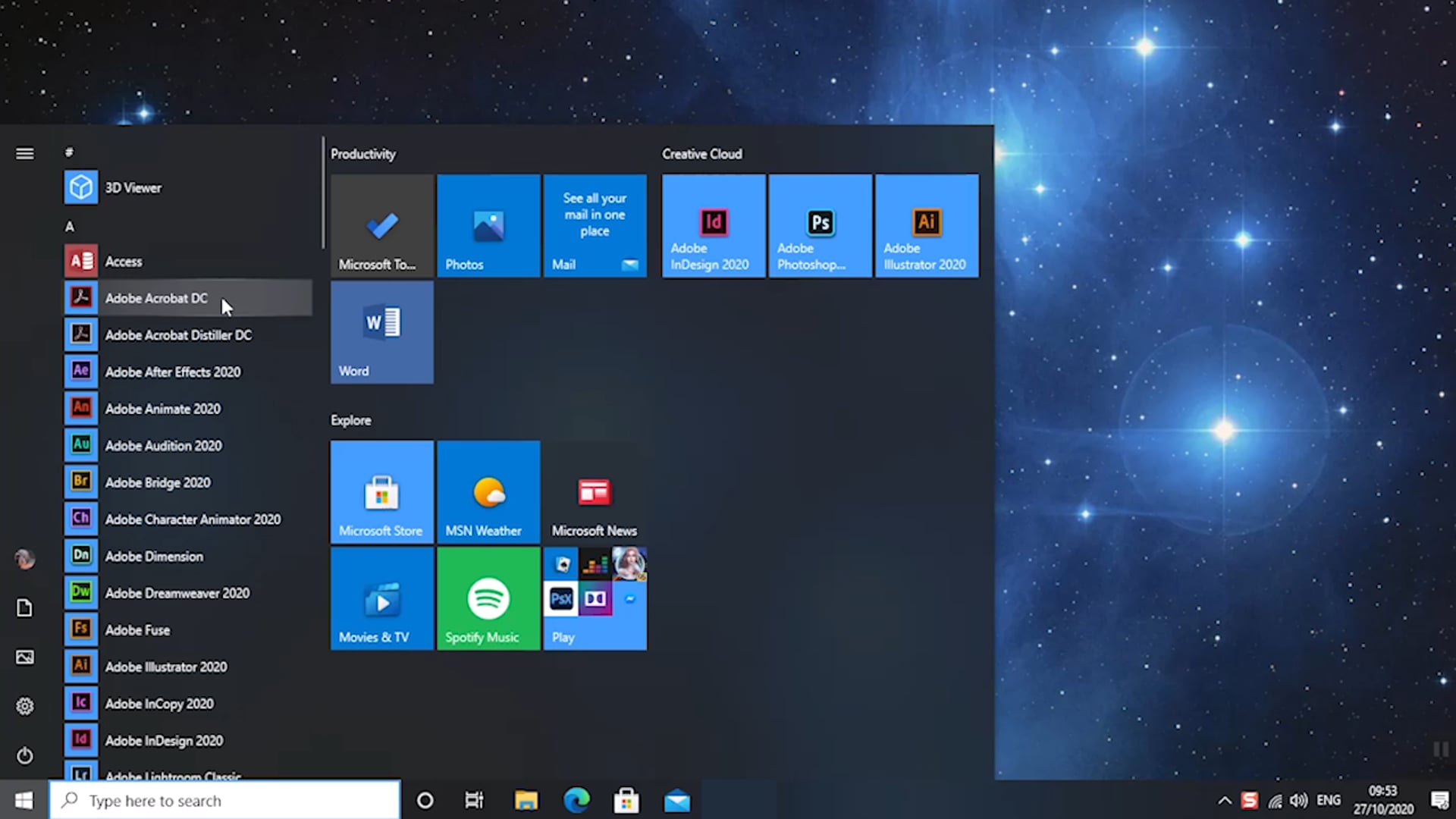Image resolution: width=1456 pixels, height=819 pixels.
Task: Open the Microsoft Store tile
Action: coord(381,491)
